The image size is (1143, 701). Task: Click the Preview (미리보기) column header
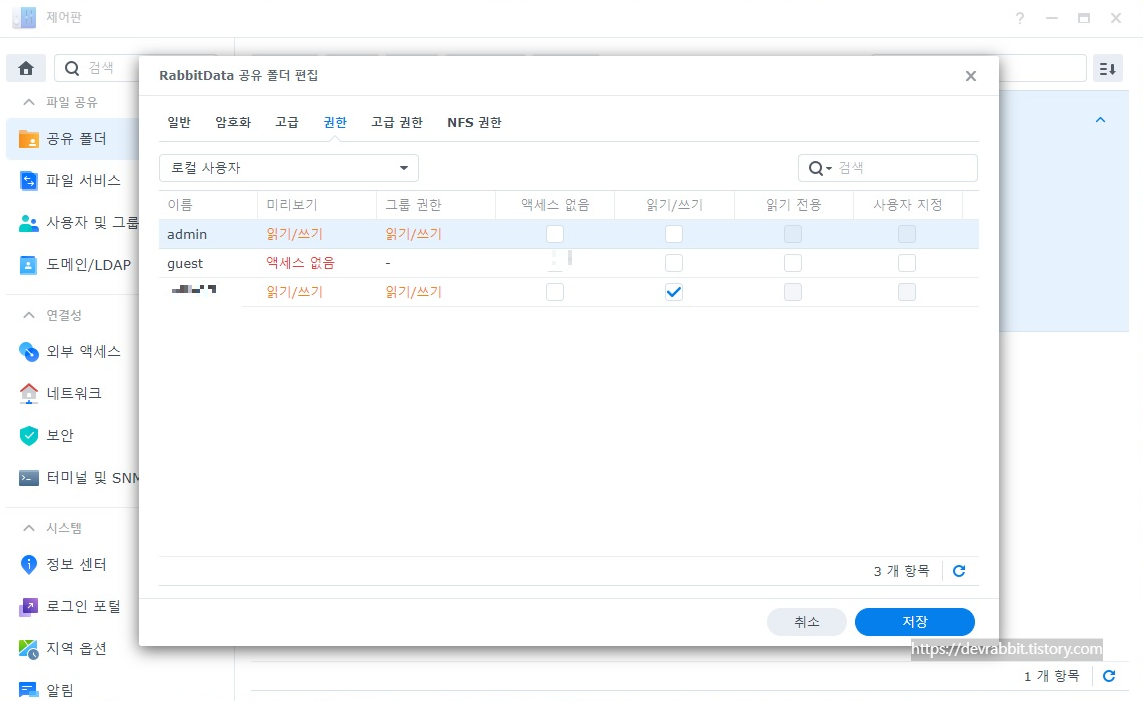point(316,205)
